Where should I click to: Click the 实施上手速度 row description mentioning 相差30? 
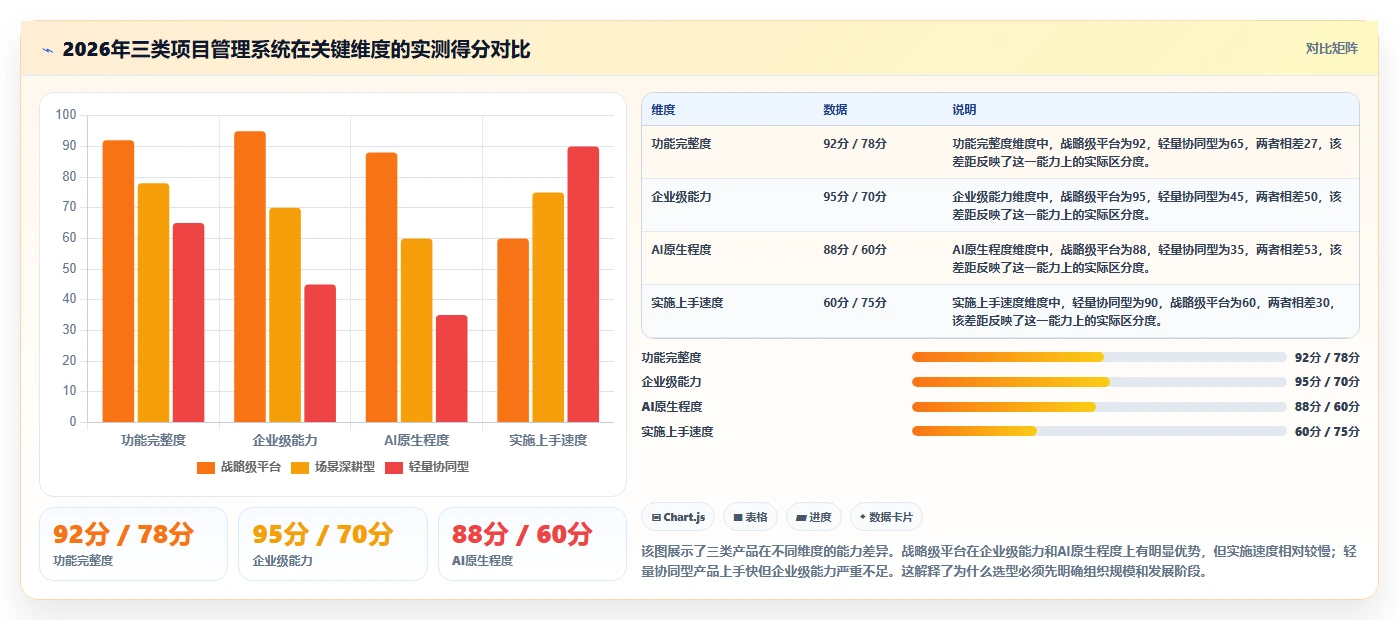[x=1143, y=311]
